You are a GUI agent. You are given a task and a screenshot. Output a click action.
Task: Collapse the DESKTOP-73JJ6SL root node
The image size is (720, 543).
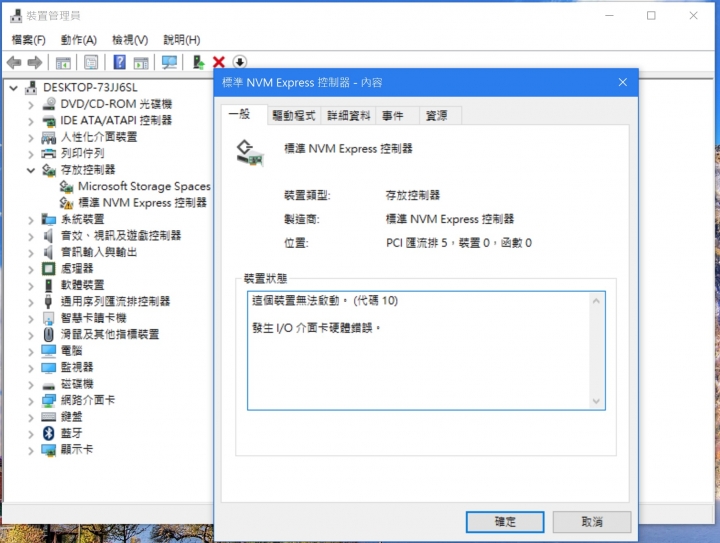(13, 88)
